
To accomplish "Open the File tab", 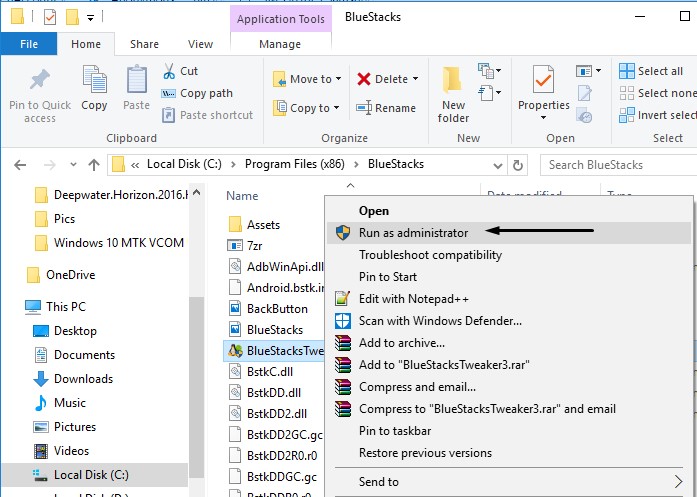I will [29, 44].
